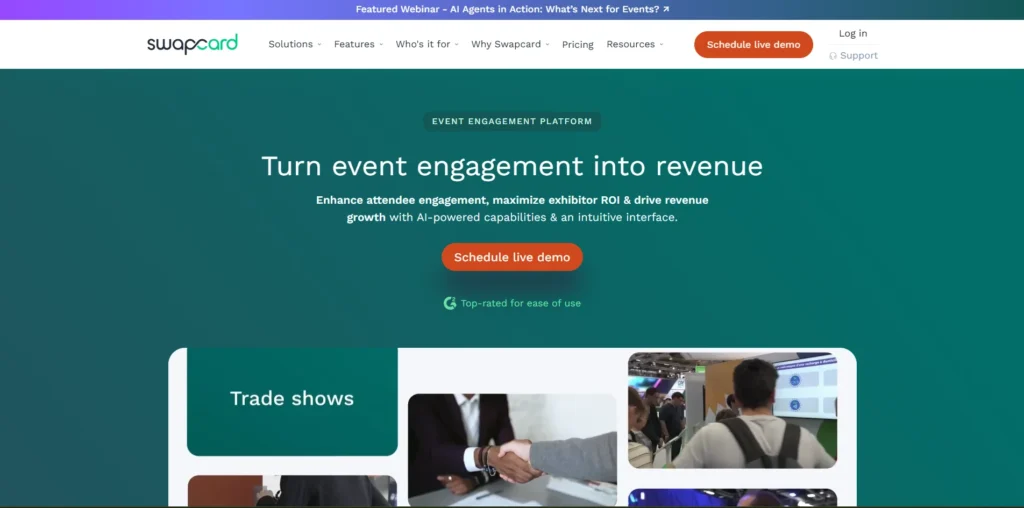Click the Event Engagement Platform badge
Viewport: 1024px width, 508px height.
point(512,121)
